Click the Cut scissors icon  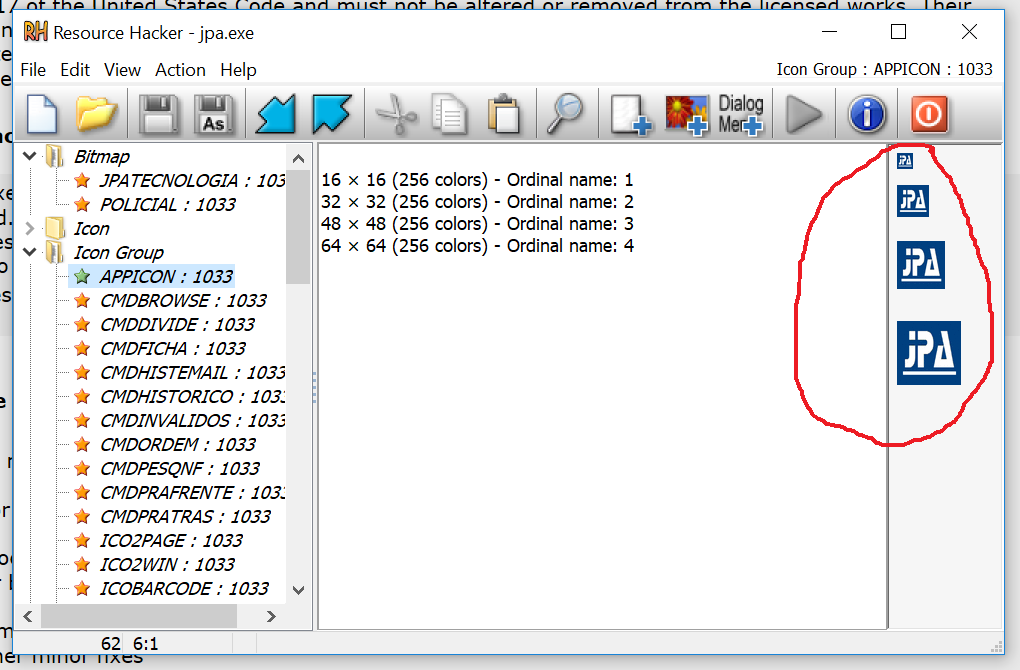coord(396,114)
